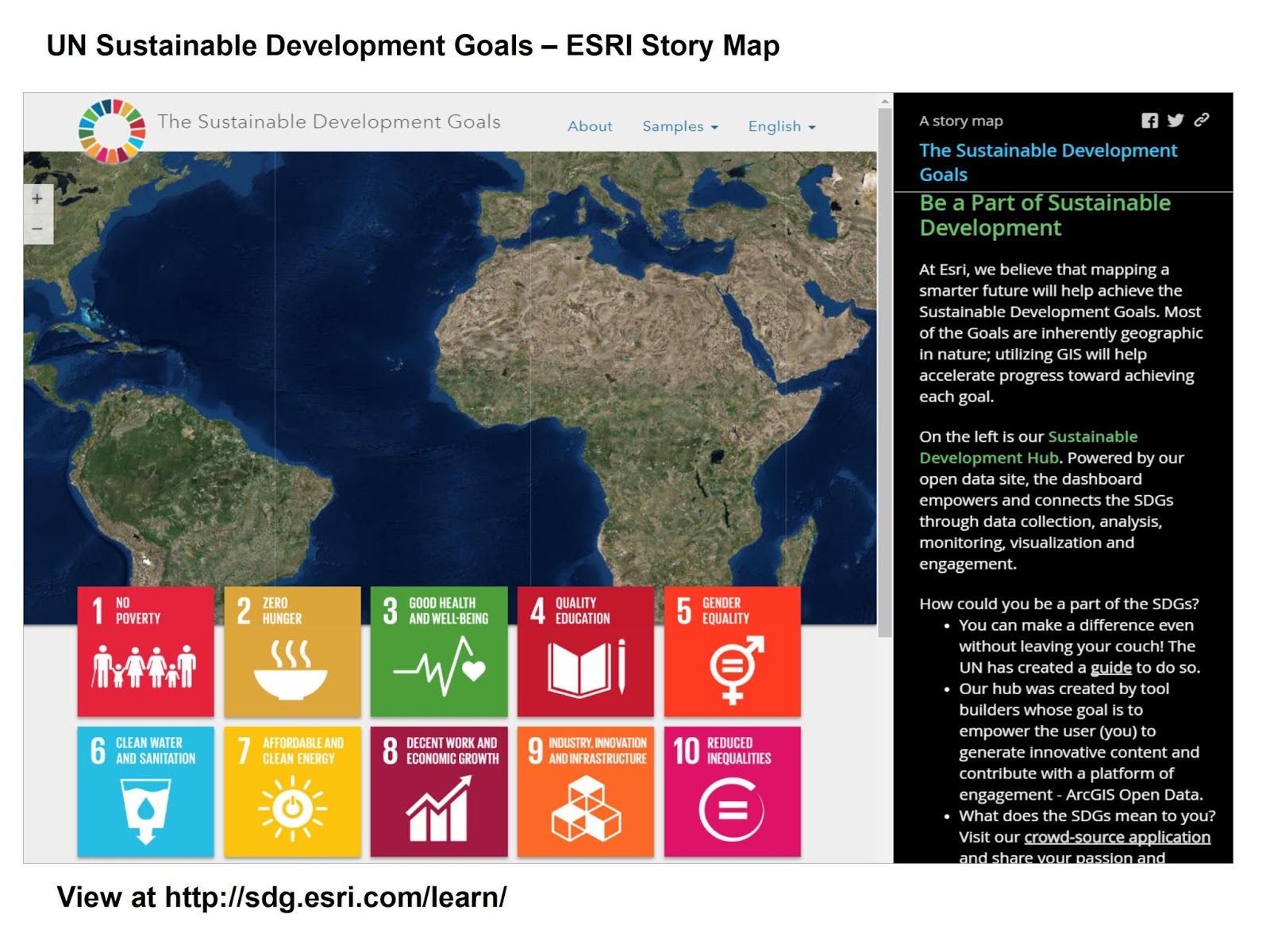This screenshot has width=1270, height=952.
Task: Open the Industry, Innovation and Infrastructure goal
Action: point(586,792)
